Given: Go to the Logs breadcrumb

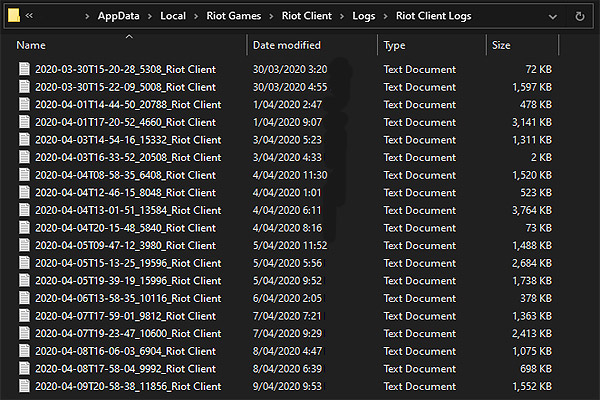Looking at the screenshot, I should coord(364,16).
